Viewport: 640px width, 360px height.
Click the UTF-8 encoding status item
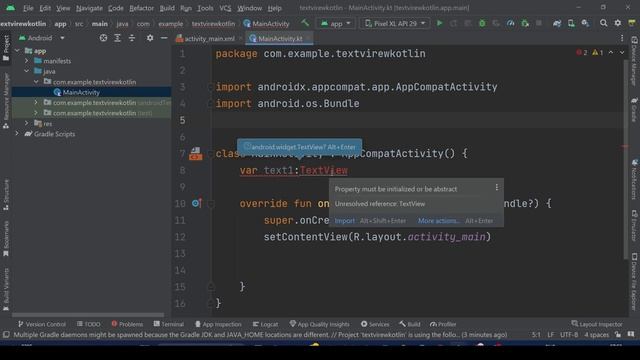click(569, 335)
